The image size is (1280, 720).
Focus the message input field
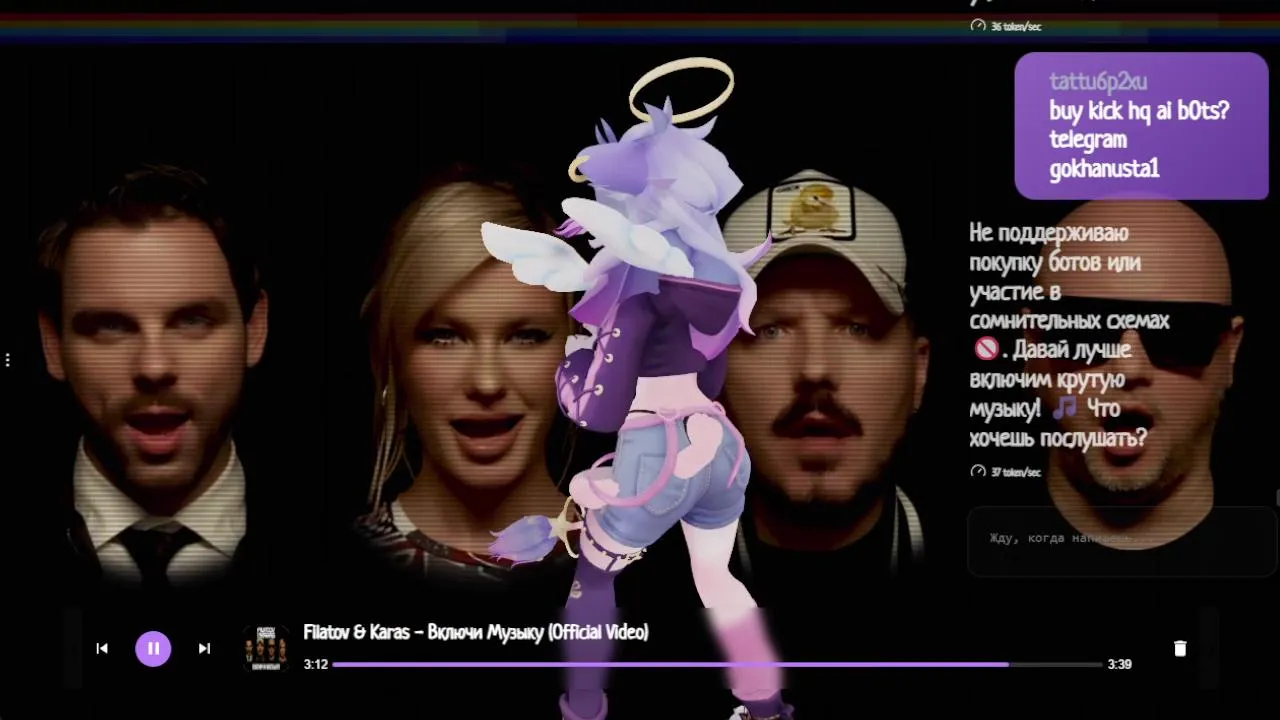coord(1122,541)
